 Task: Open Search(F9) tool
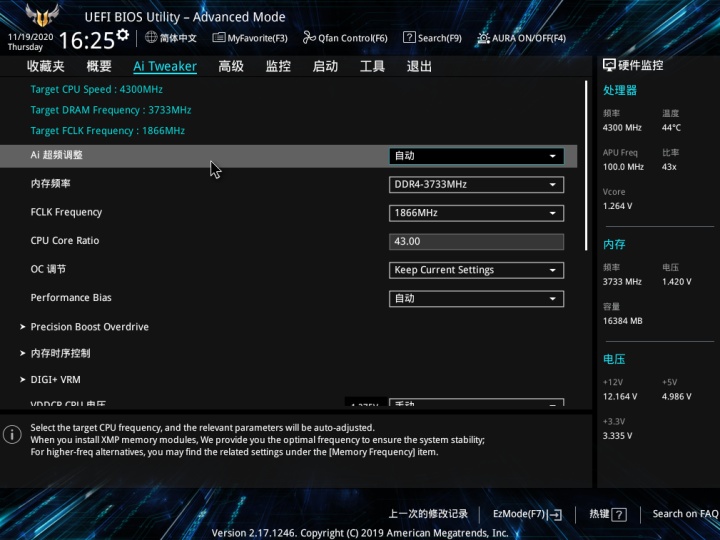[x=432, y=38]
